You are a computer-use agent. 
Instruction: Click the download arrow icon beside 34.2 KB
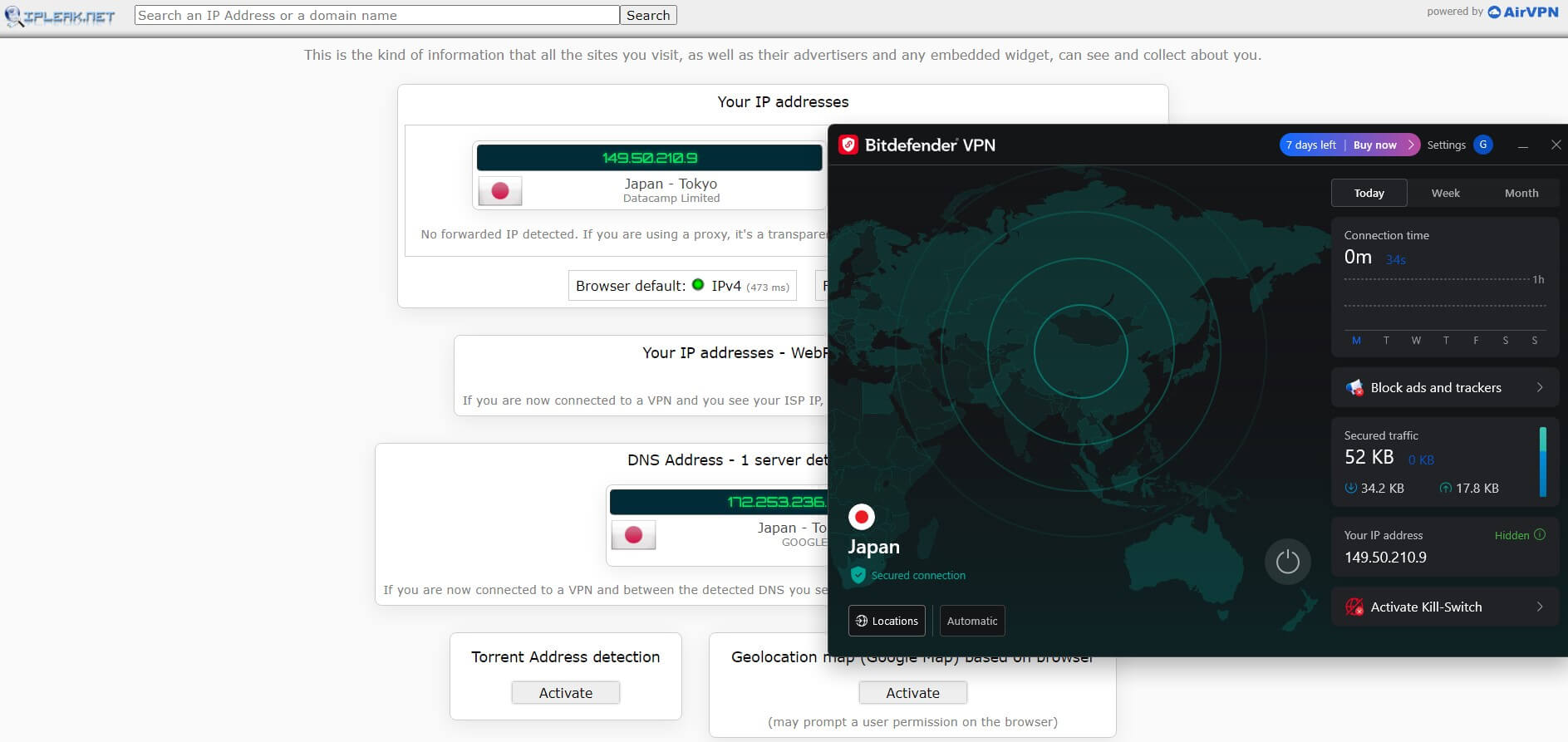pyautogui.click(x=1350, y=488)
